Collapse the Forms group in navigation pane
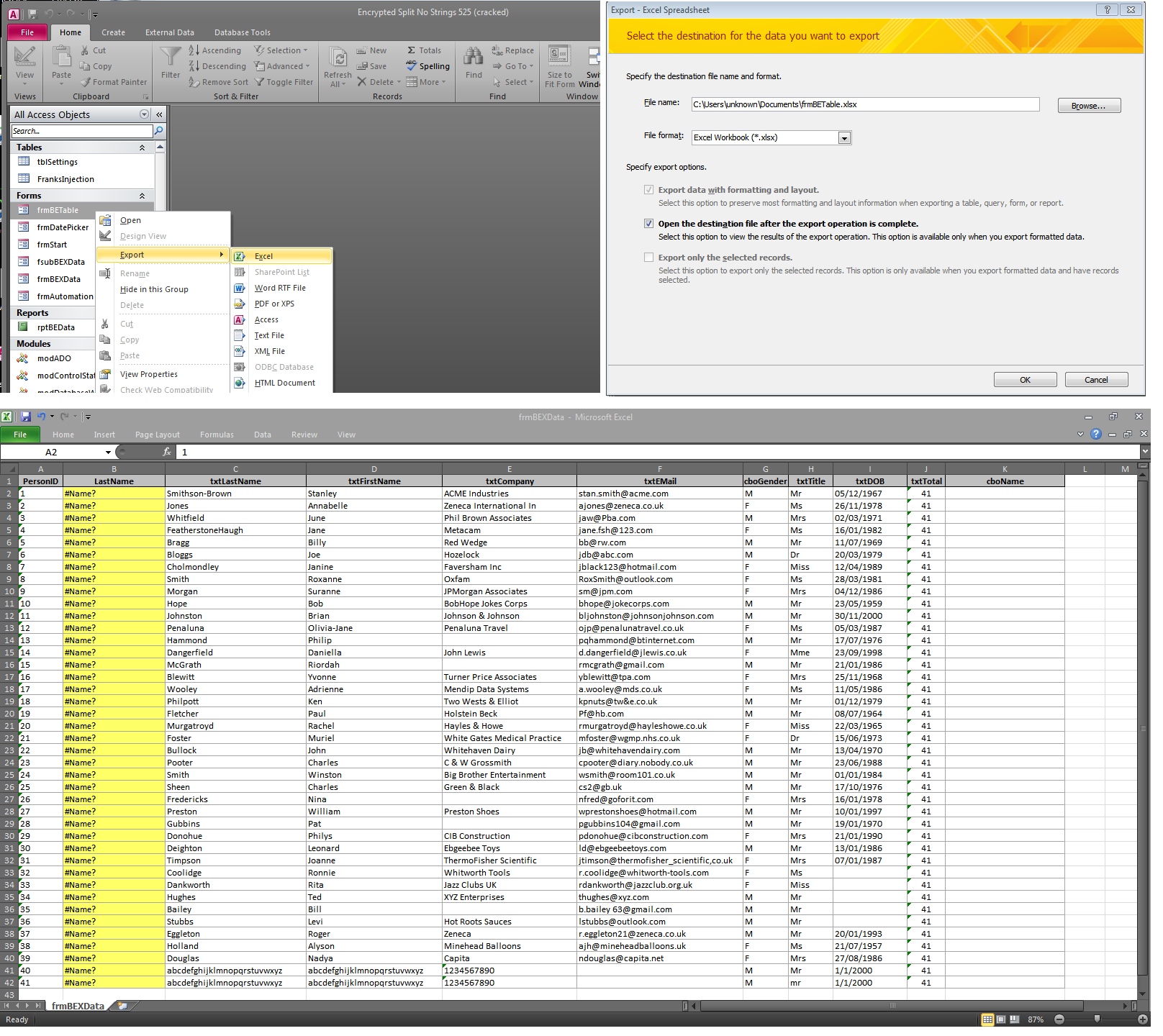 [142, 196]
